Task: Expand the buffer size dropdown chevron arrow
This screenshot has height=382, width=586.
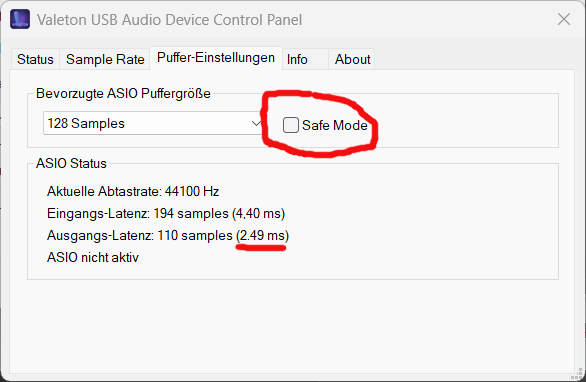Action: (256, 123)
